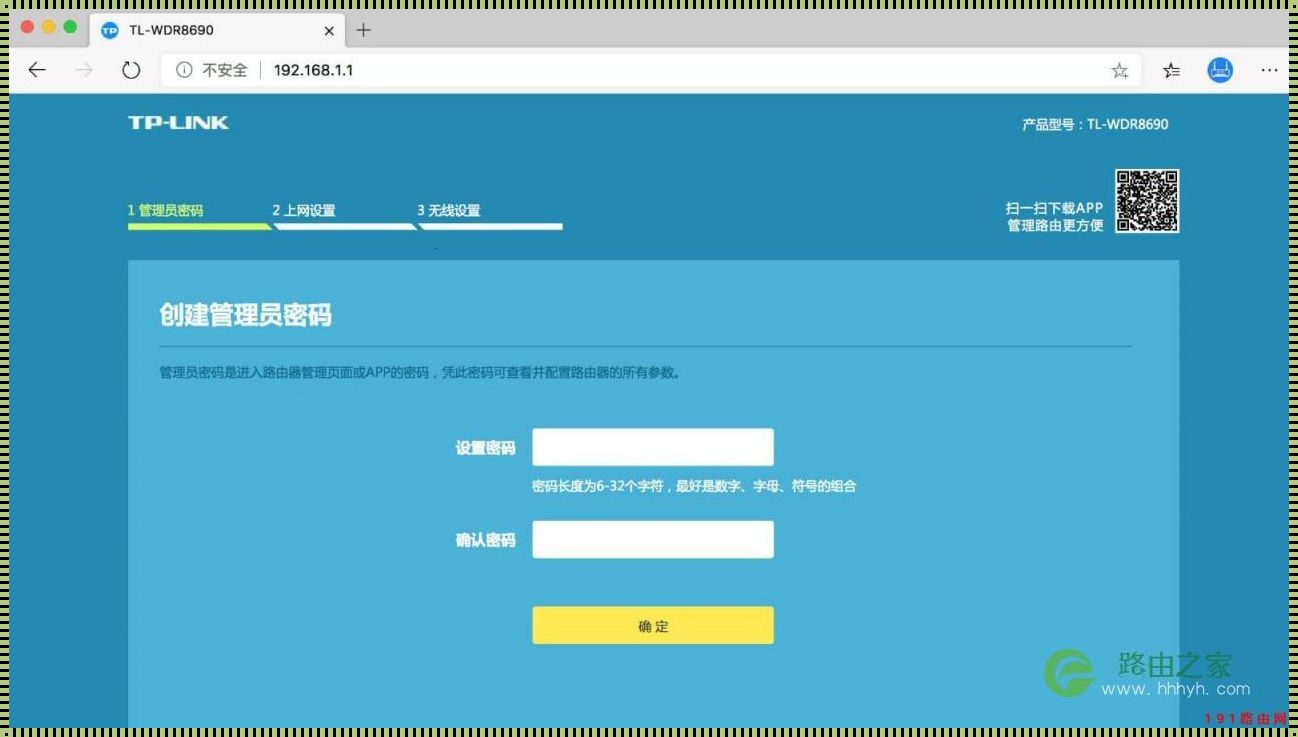The image size is (1298, 737).
Task: Open the browser three-dot menu
Action: pyautogui.click(x=1269, y=70)
